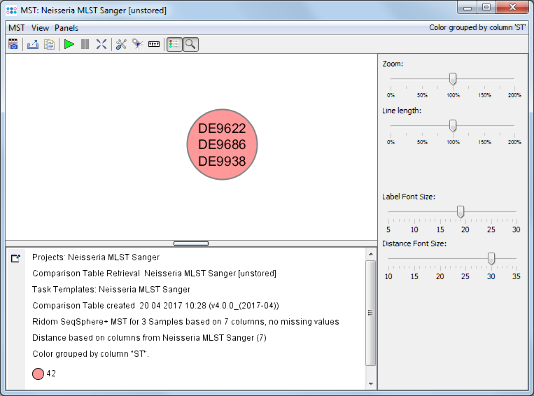Click the blue fit-to-window arrows icon
Viewport: 534px width, 396px height.
[x=101, y=44]
